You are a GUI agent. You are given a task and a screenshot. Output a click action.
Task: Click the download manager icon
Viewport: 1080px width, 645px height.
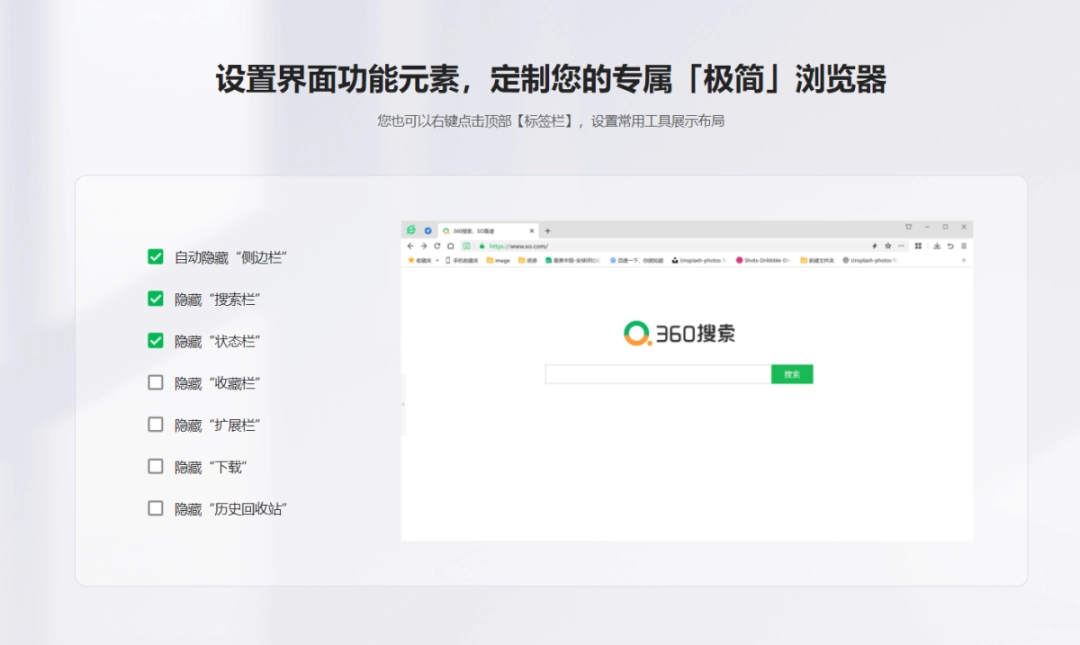pyautogui.click(x=936, y=245)
